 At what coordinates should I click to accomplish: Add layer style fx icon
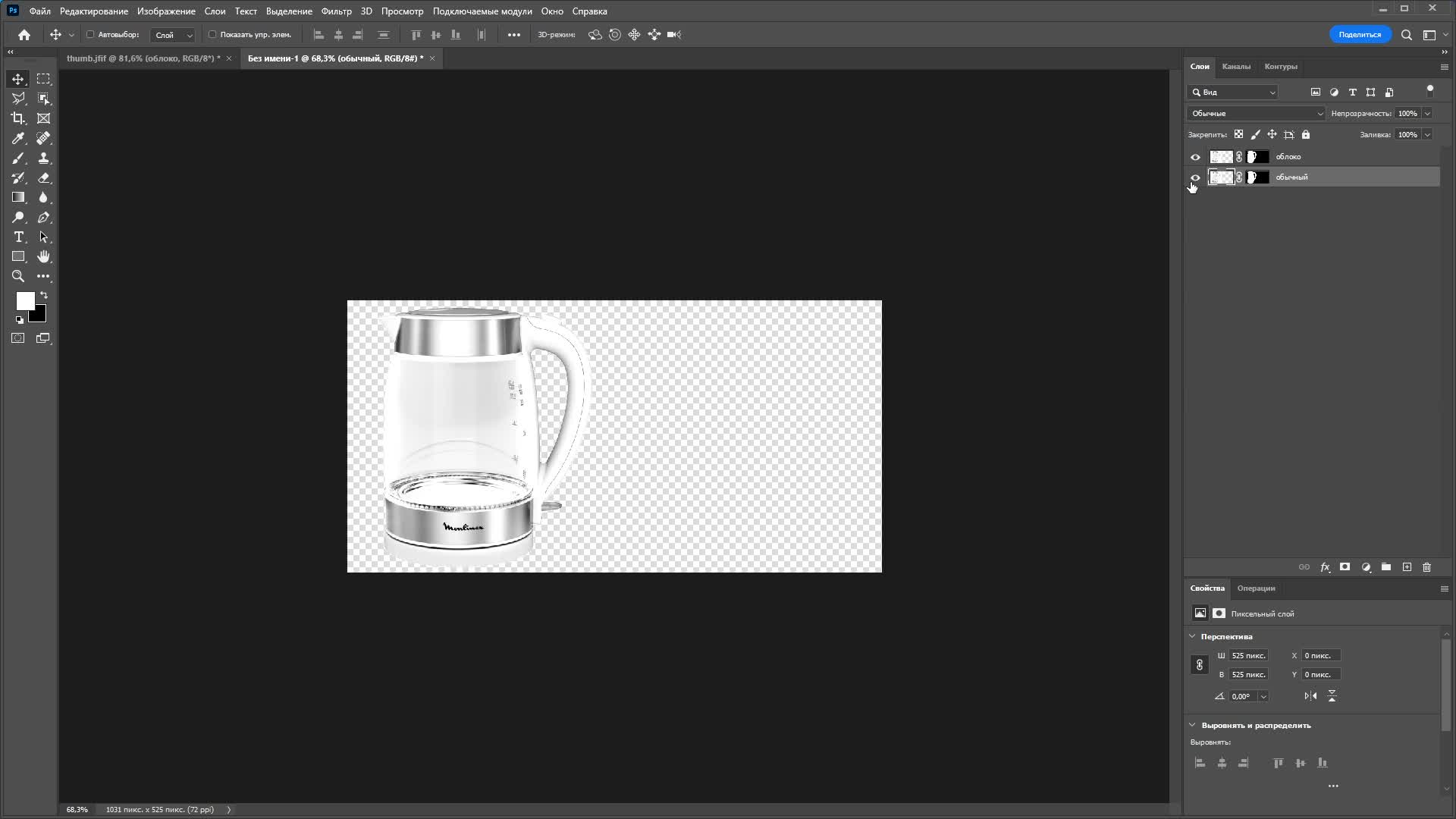pos(1325,567)
